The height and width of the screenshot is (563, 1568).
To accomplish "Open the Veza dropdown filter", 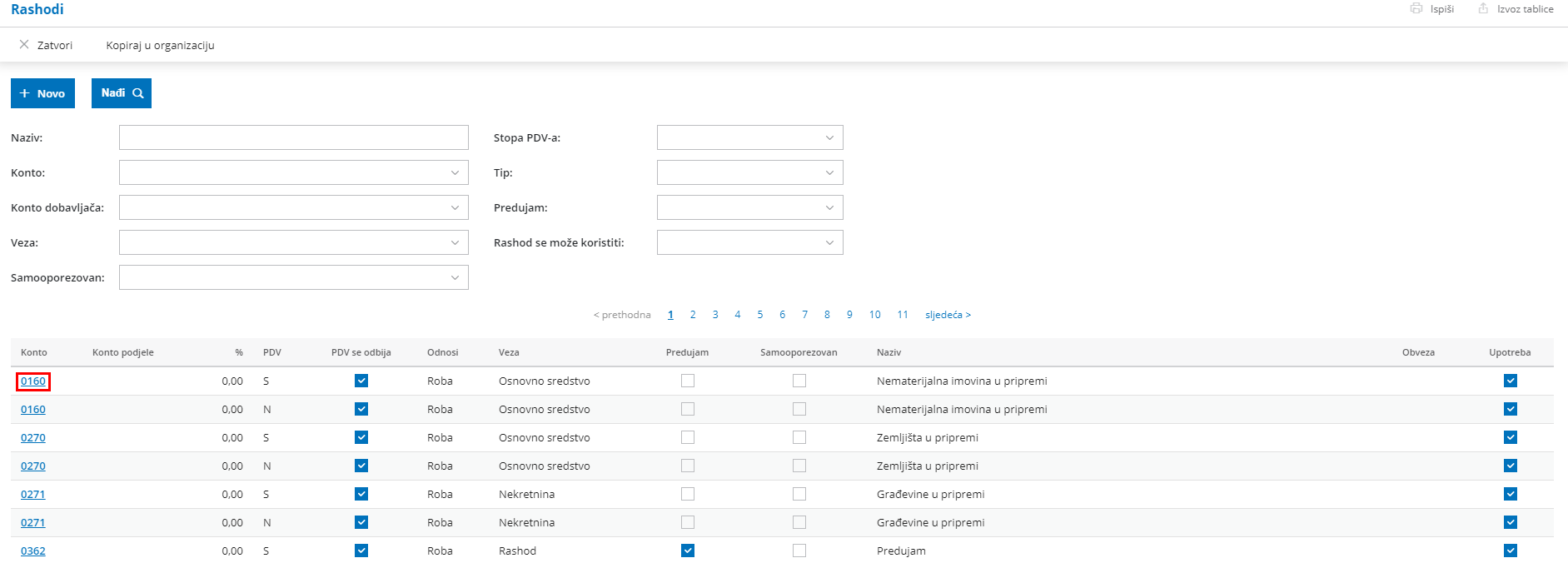I will click(x=455, y=242).
